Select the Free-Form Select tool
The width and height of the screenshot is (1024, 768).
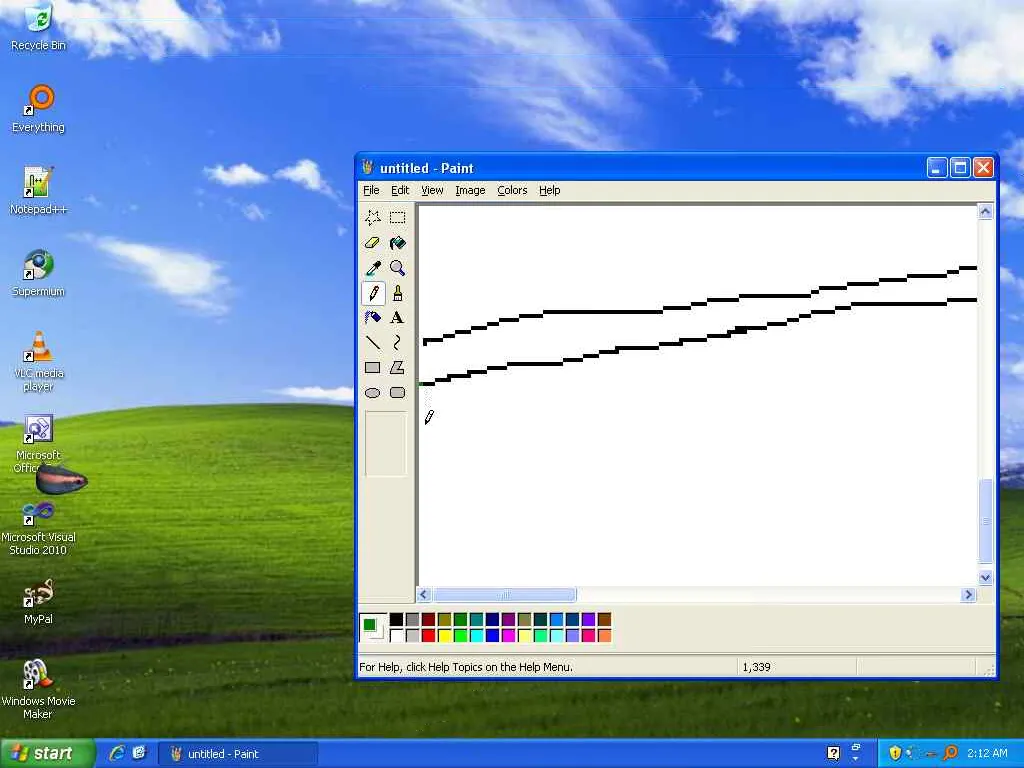tap(373, 217)
